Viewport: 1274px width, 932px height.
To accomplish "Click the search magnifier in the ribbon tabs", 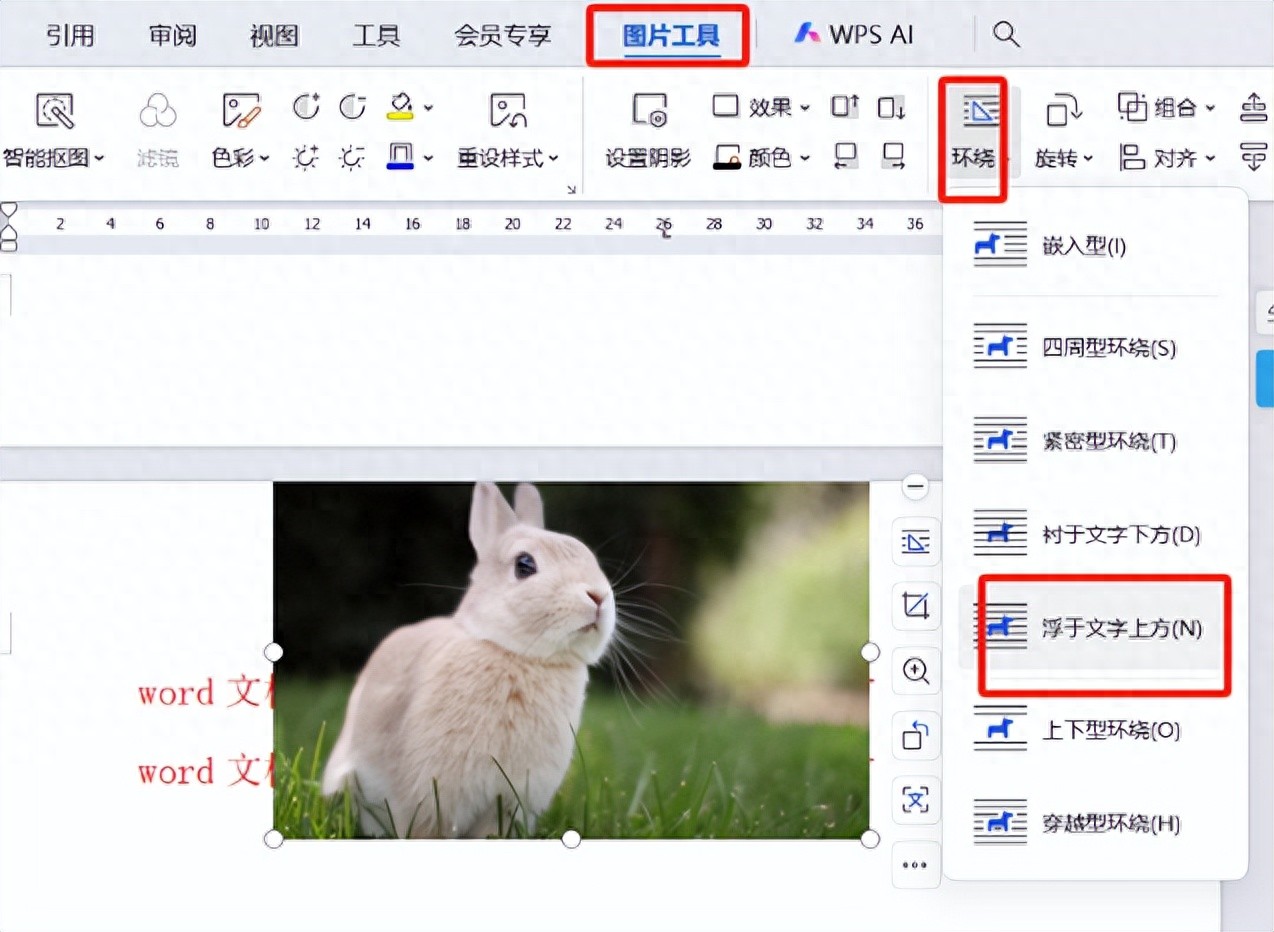I will [1006, 35].
